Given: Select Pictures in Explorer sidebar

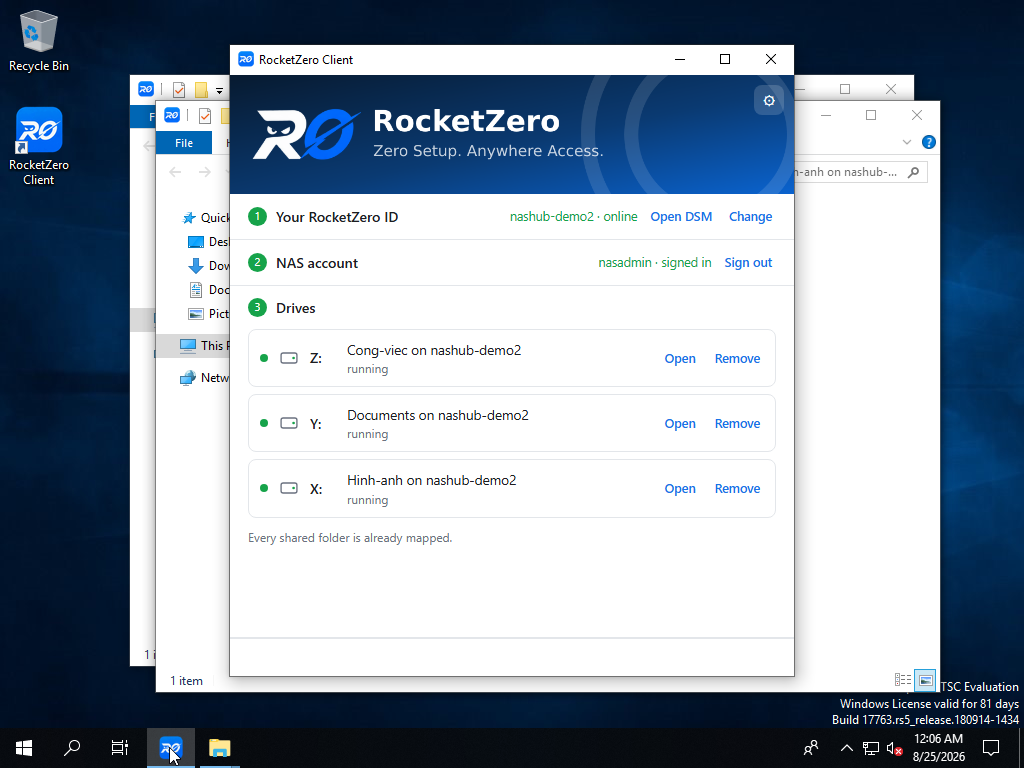Looking at the screenshot, I should click(208, 313).
